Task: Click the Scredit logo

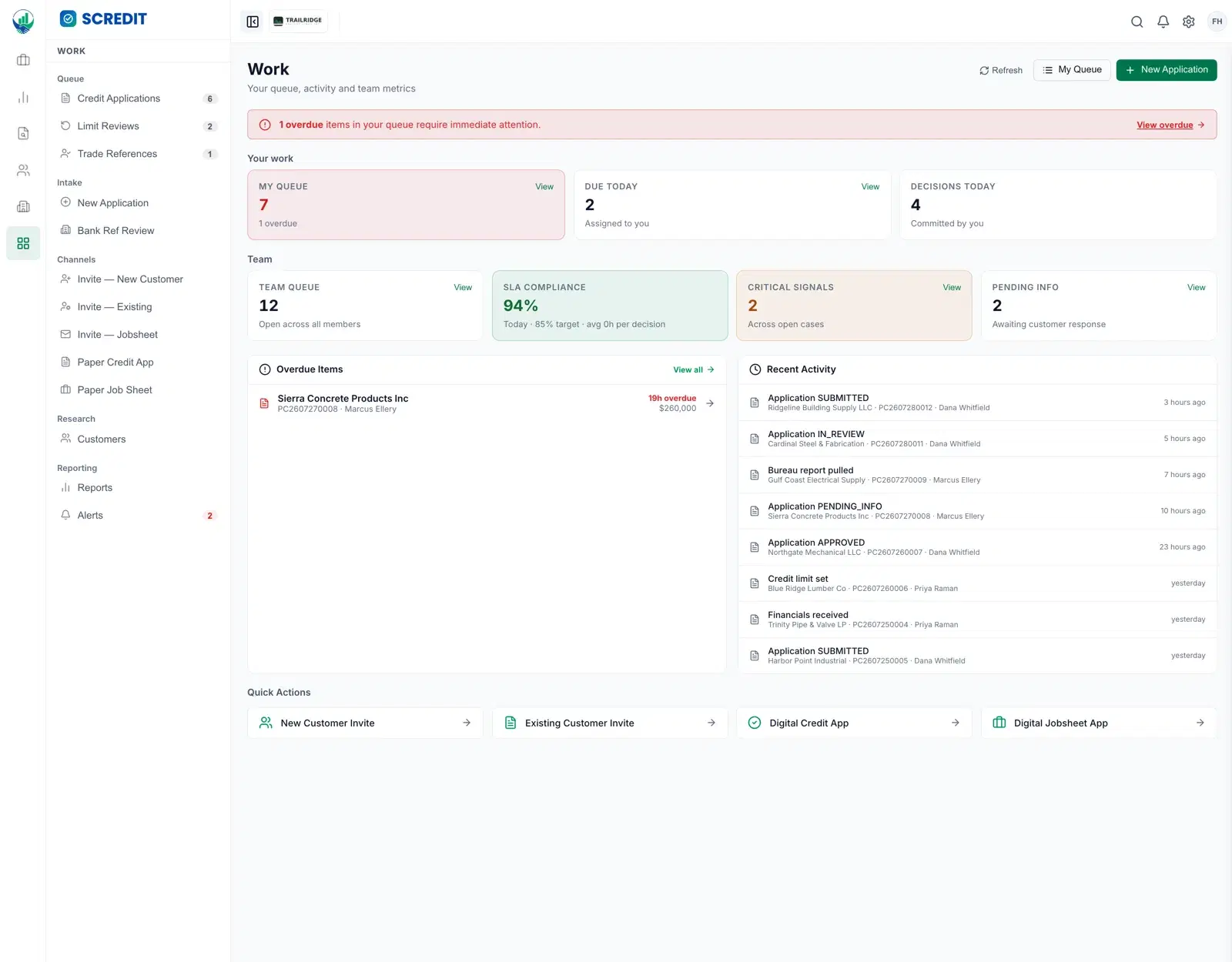Action: (x=103, y=18)
